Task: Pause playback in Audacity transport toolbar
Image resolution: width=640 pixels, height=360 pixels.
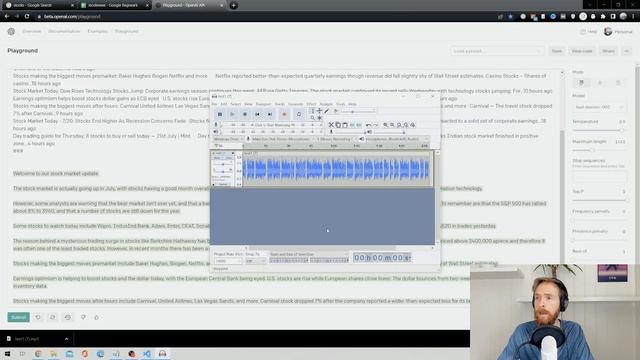Action: click(220, 114)
